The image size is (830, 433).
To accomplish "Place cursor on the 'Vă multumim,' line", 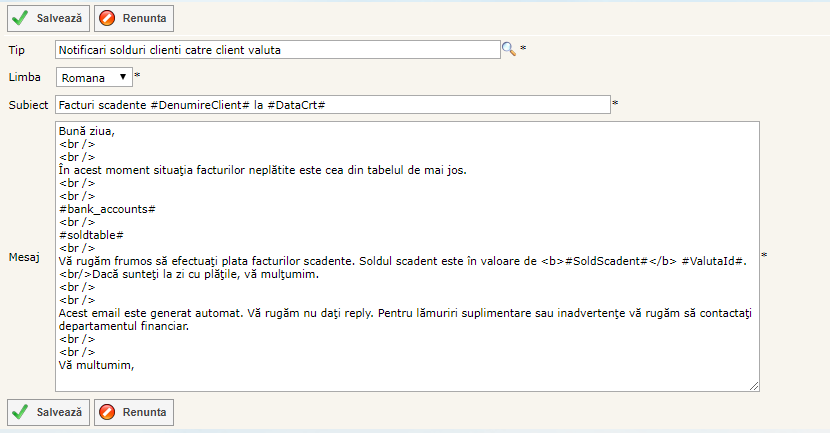I will click(96, 365).
